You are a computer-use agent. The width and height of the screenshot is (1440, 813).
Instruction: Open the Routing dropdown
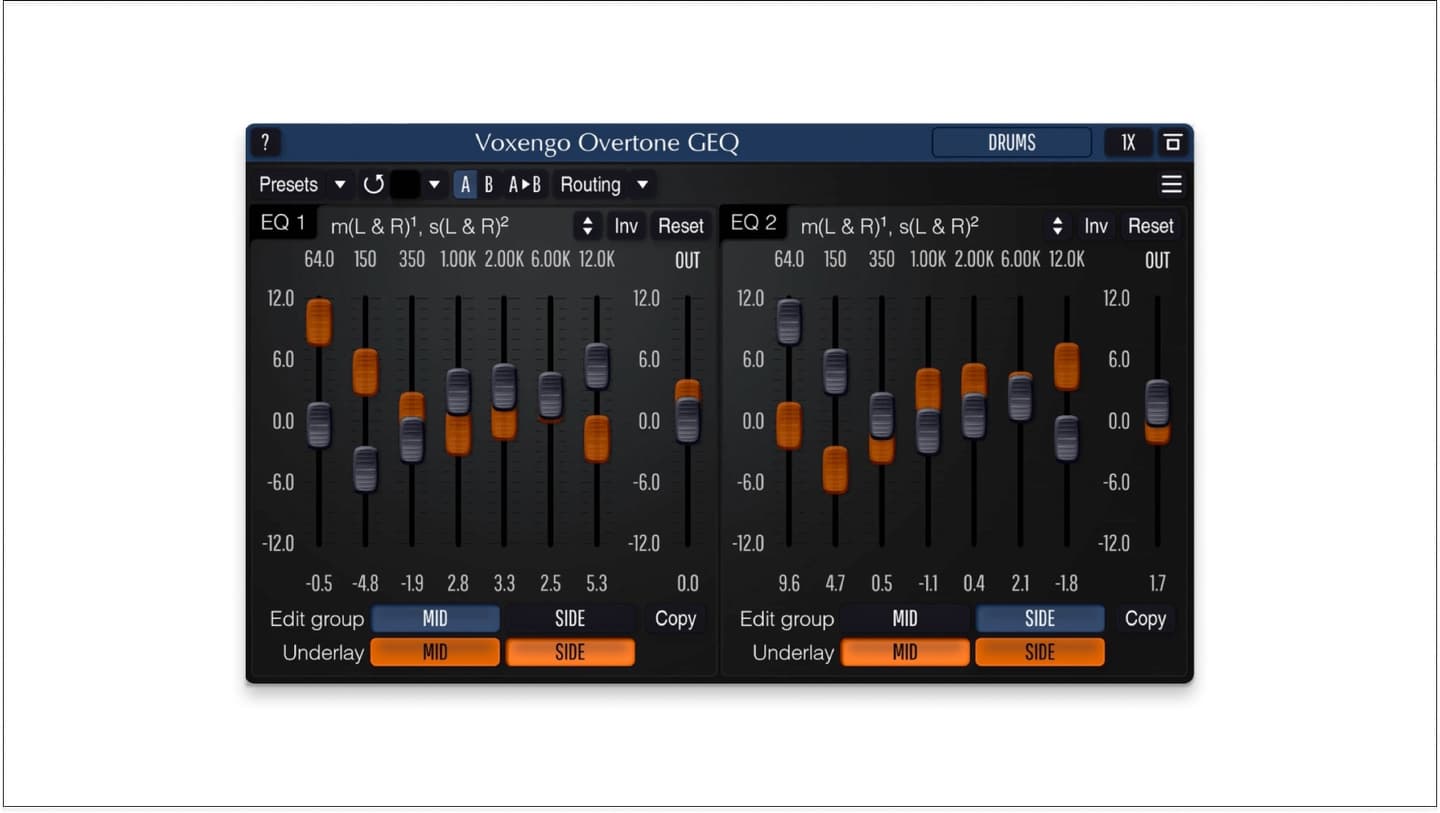[605, 184]
